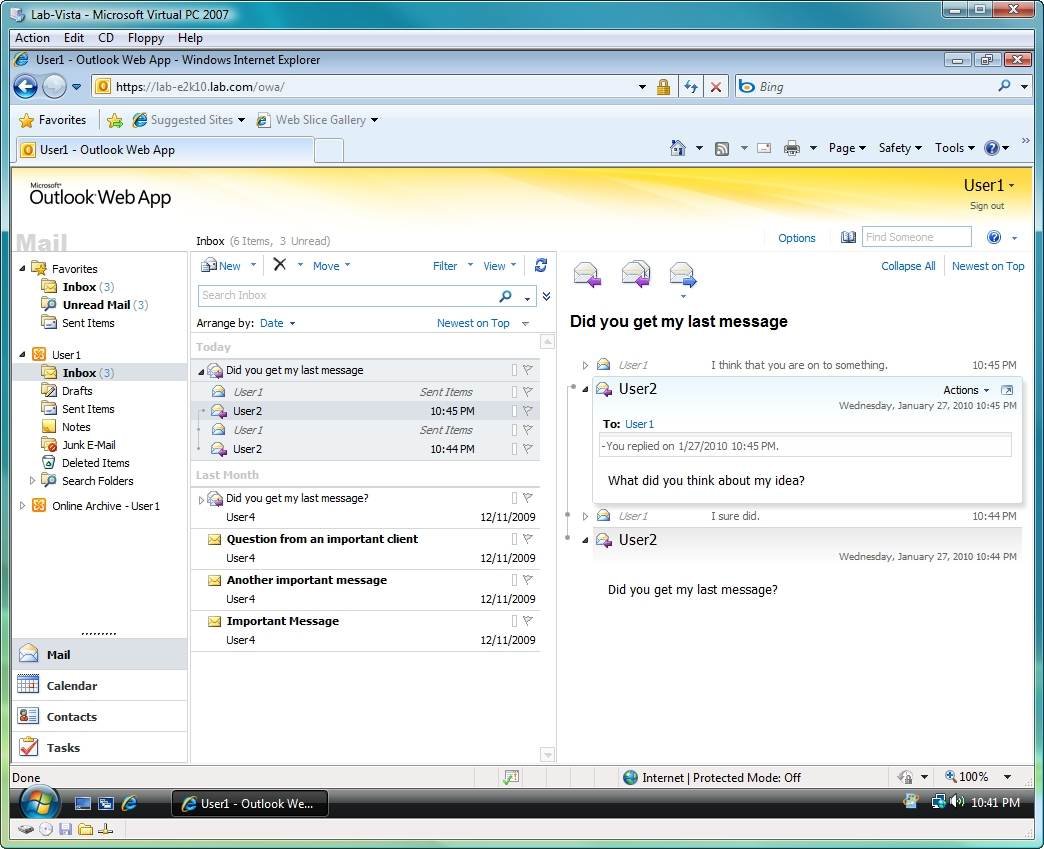Image resolution: width=1044 pixels, height=849 pixels.
Task: Open the Address Book icon beside Find Someone
Action: [x=848, y=238]
